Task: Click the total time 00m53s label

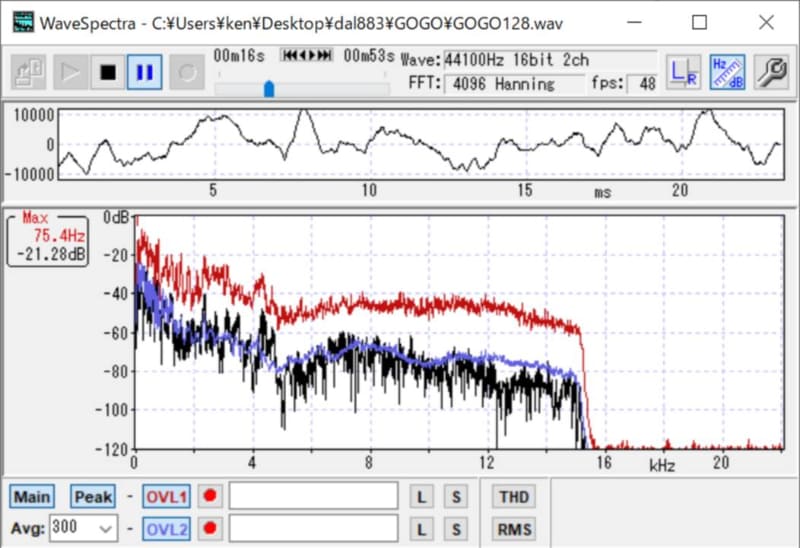Action: [369, 56]
